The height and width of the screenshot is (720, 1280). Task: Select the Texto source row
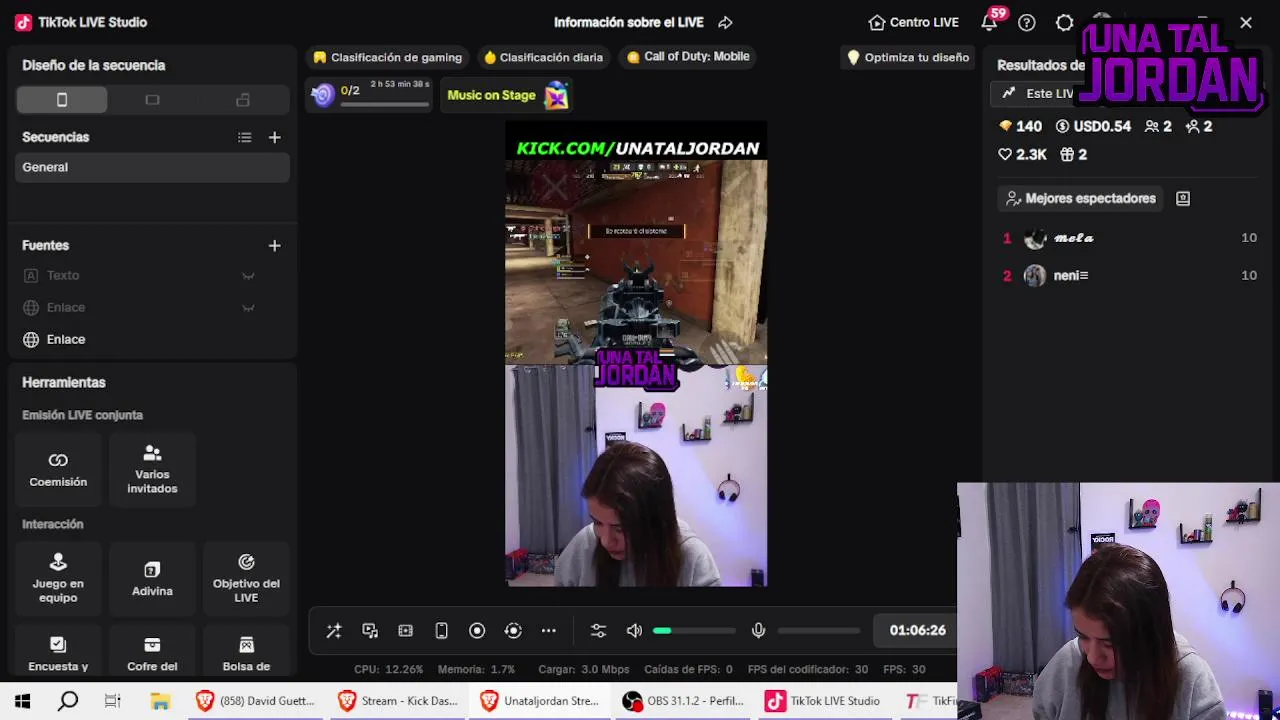(153, 275)
